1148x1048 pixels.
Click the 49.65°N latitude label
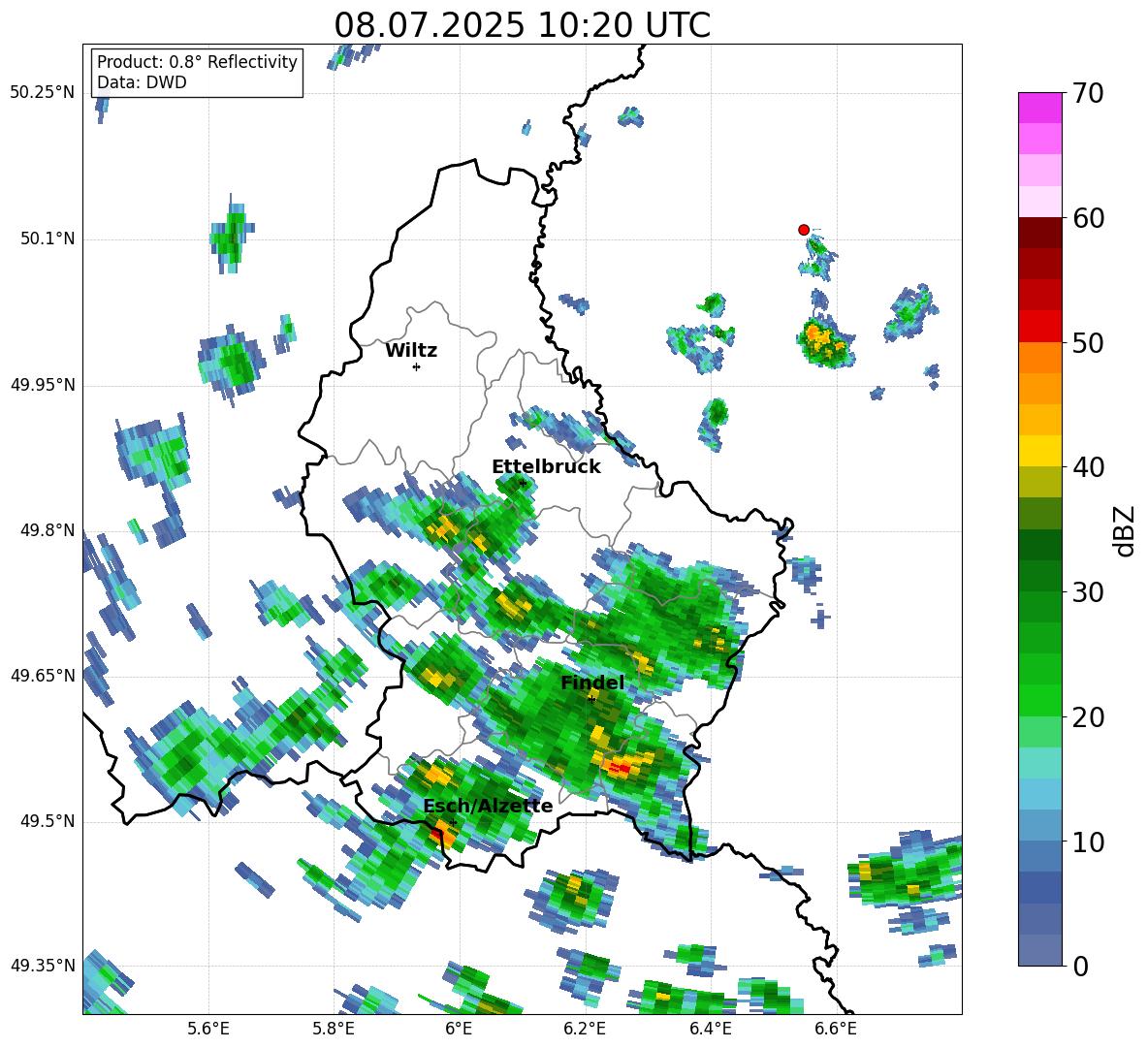coord(43,675)
